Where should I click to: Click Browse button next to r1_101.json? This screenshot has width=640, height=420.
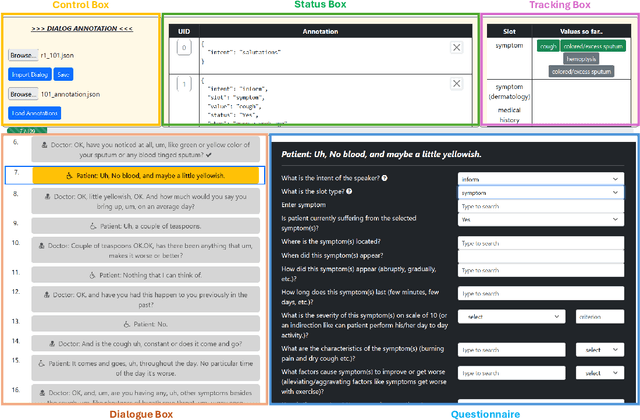coord(23,55)
